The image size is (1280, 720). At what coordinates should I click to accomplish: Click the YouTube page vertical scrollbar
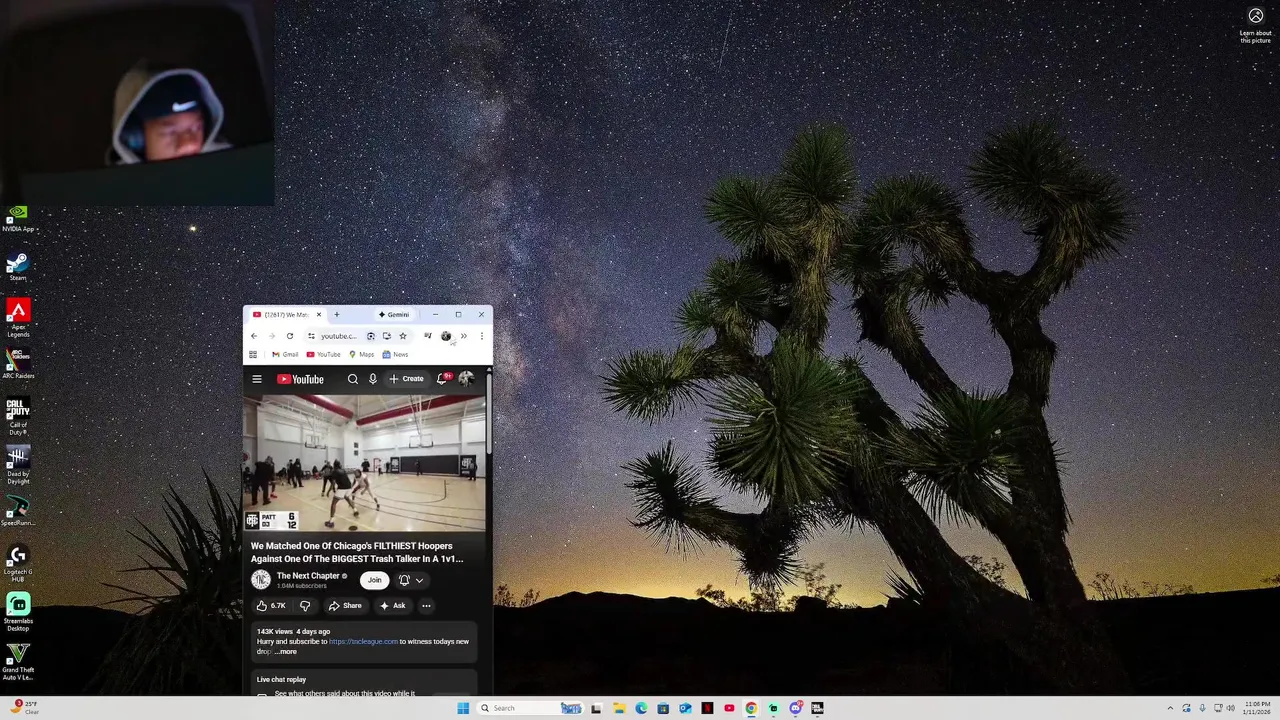tap(488, 415)
